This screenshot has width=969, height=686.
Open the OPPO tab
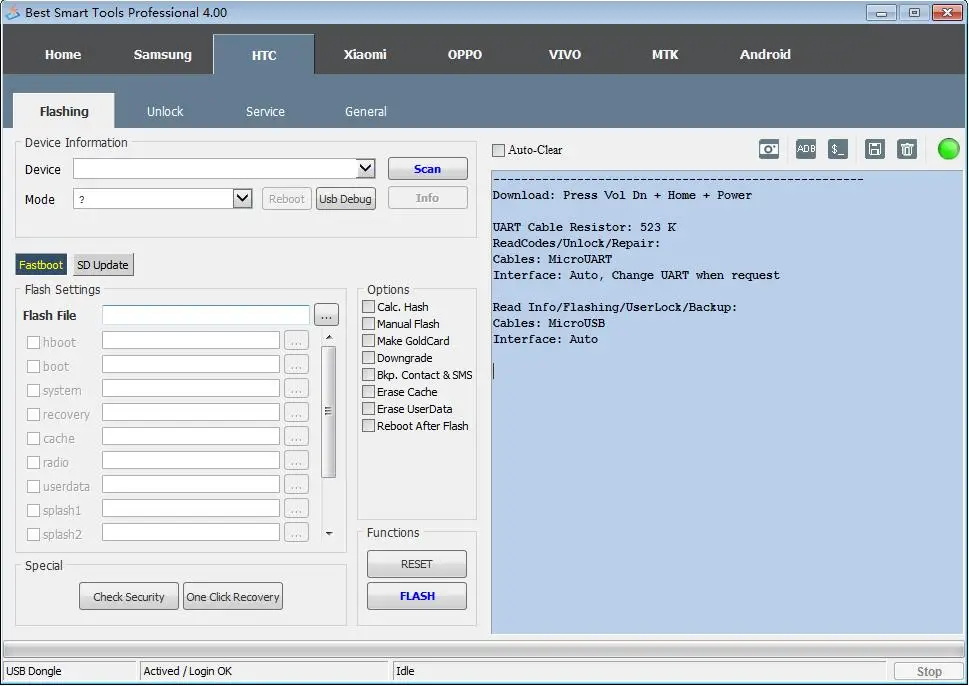465,54
